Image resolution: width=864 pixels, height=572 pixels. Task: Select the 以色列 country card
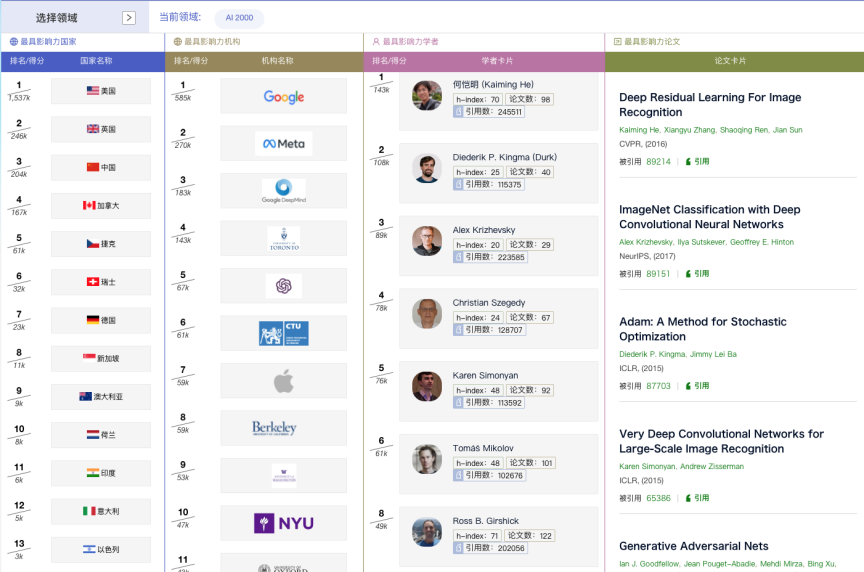click(x=101, y=549)
